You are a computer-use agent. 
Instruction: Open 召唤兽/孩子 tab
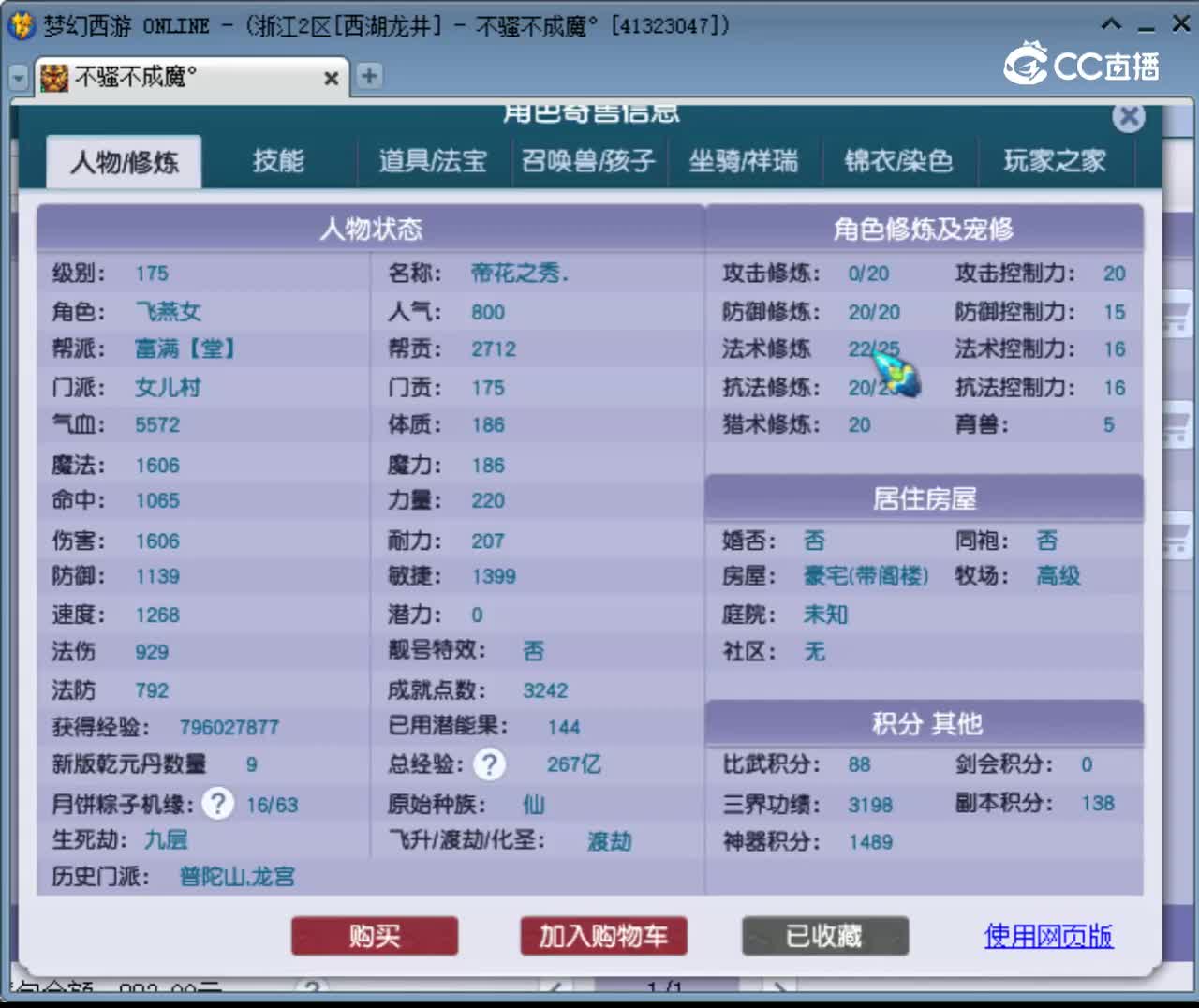point(588,161)
